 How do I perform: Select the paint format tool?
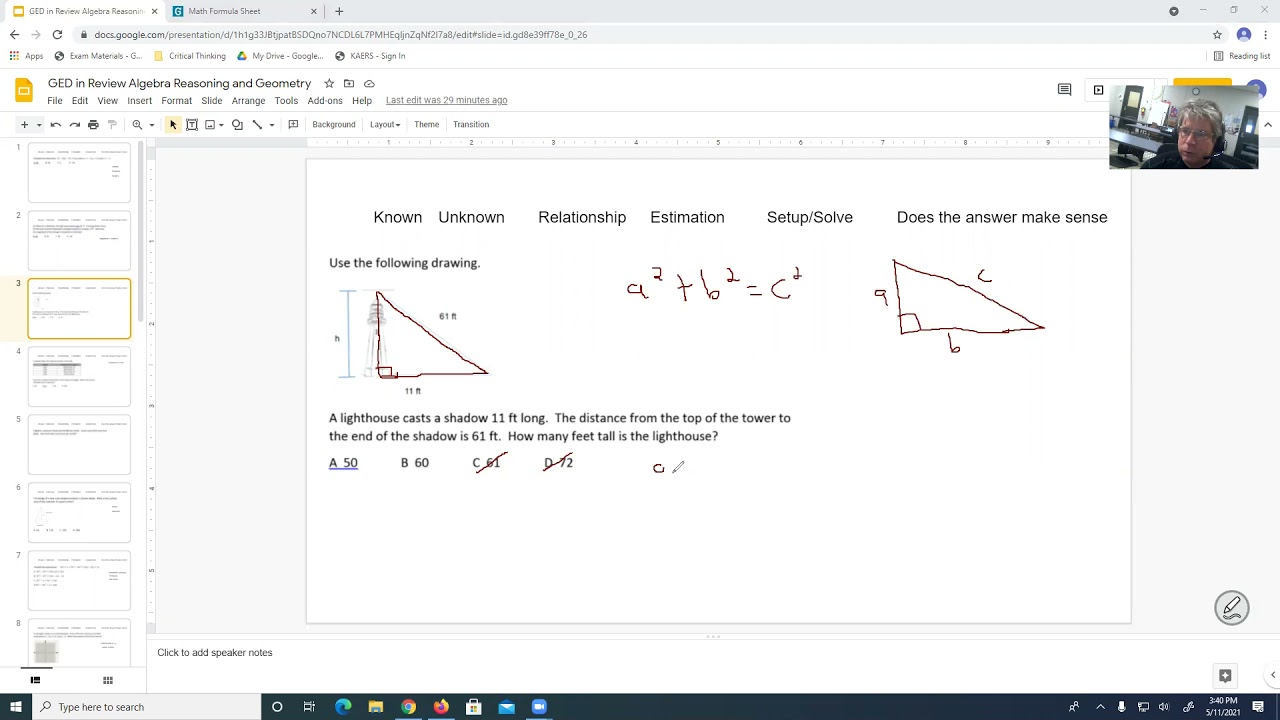[x=112, y=125]
